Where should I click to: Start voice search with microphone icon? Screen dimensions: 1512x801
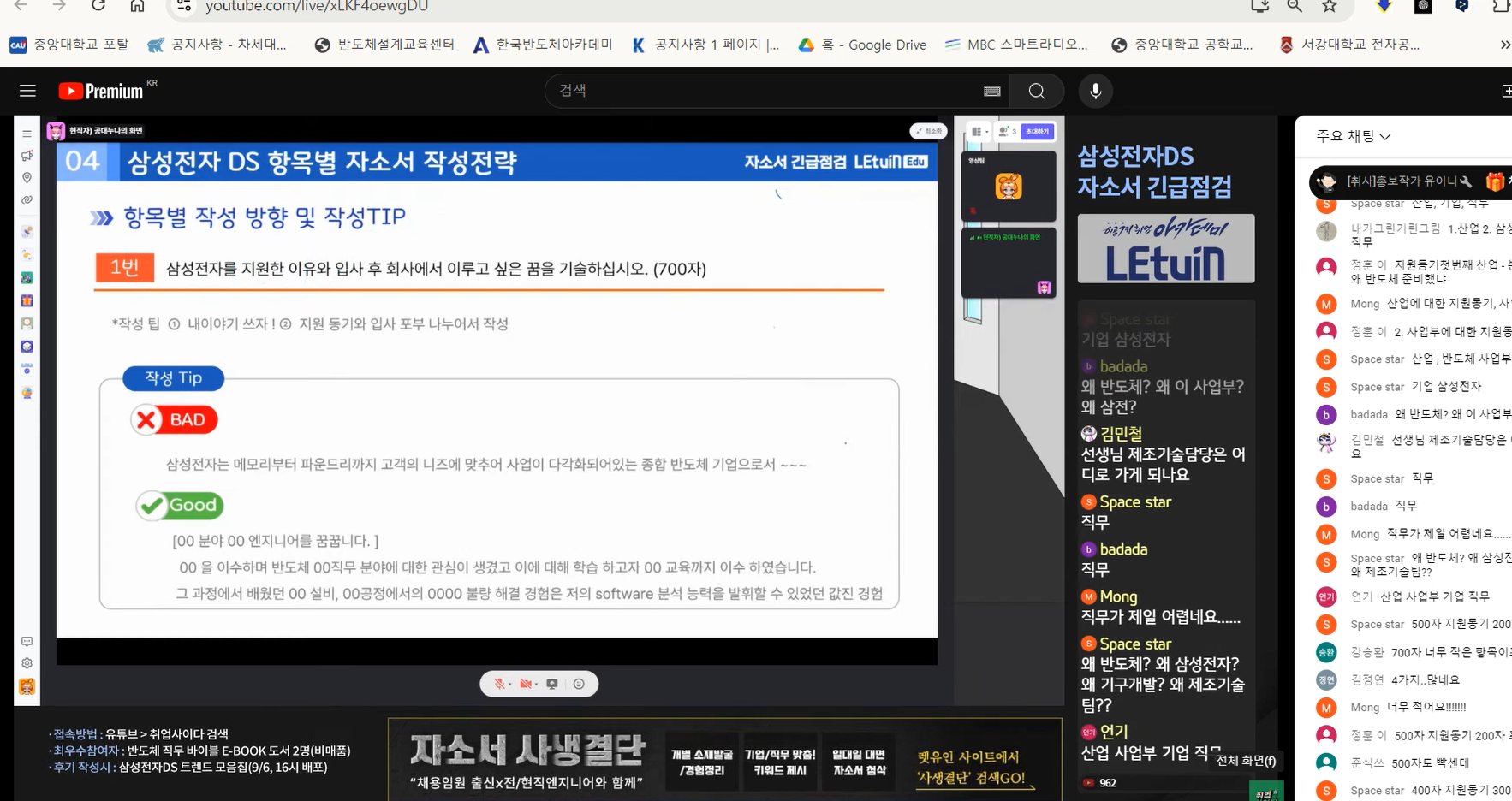[1095, 91]
